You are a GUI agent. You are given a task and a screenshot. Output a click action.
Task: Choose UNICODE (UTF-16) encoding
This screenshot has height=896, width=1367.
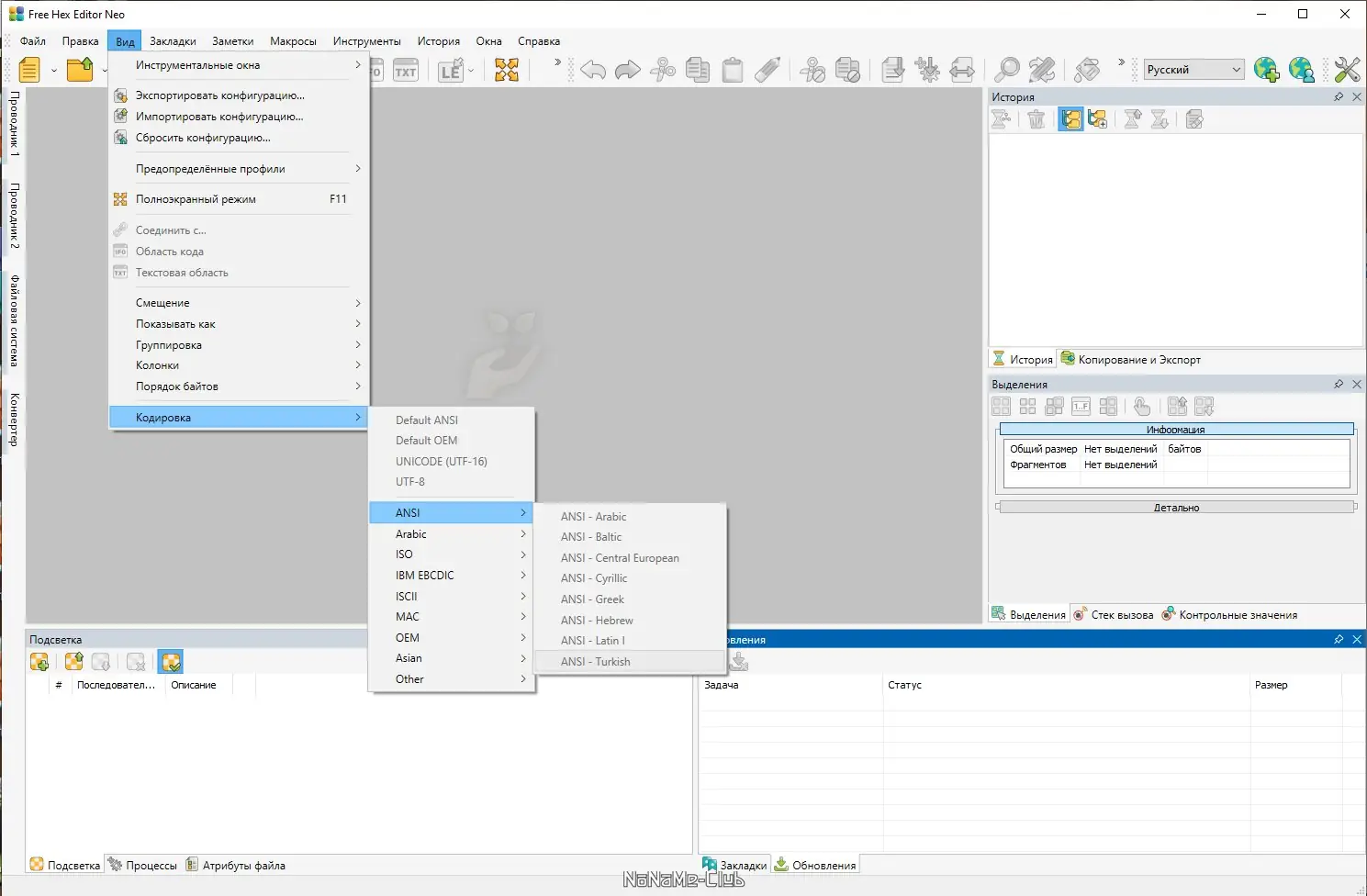452,462
